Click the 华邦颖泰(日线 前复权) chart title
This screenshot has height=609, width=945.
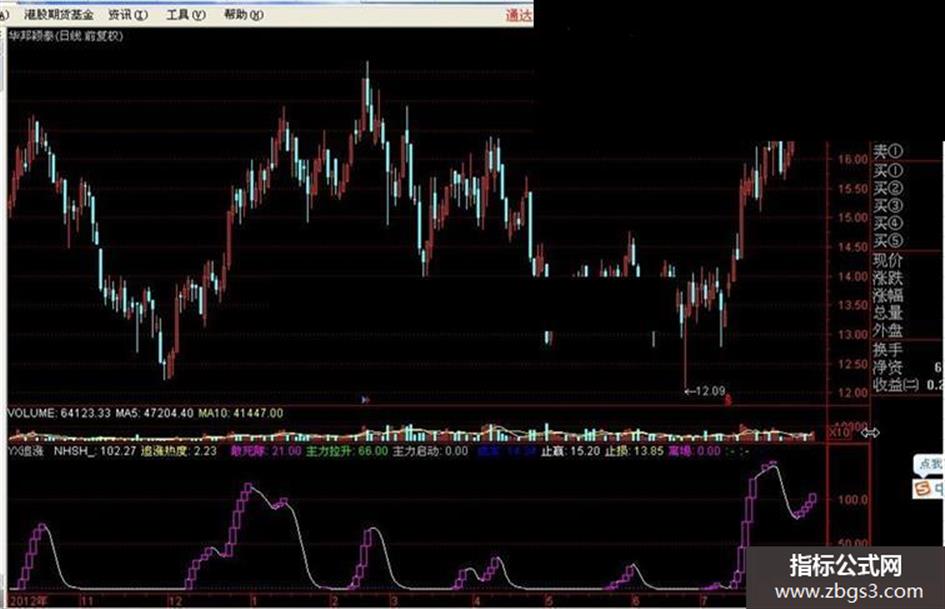click(x=65, y=36)
